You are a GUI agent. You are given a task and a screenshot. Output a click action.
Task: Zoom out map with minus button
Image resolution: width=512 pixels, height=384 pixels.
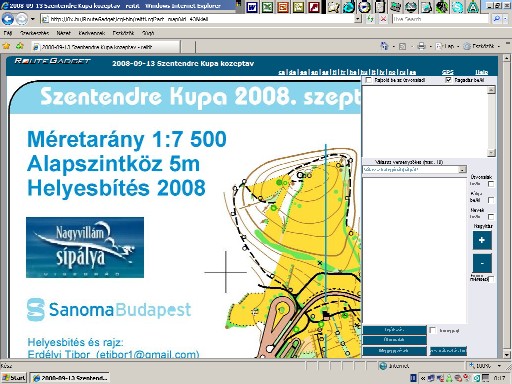482,263
